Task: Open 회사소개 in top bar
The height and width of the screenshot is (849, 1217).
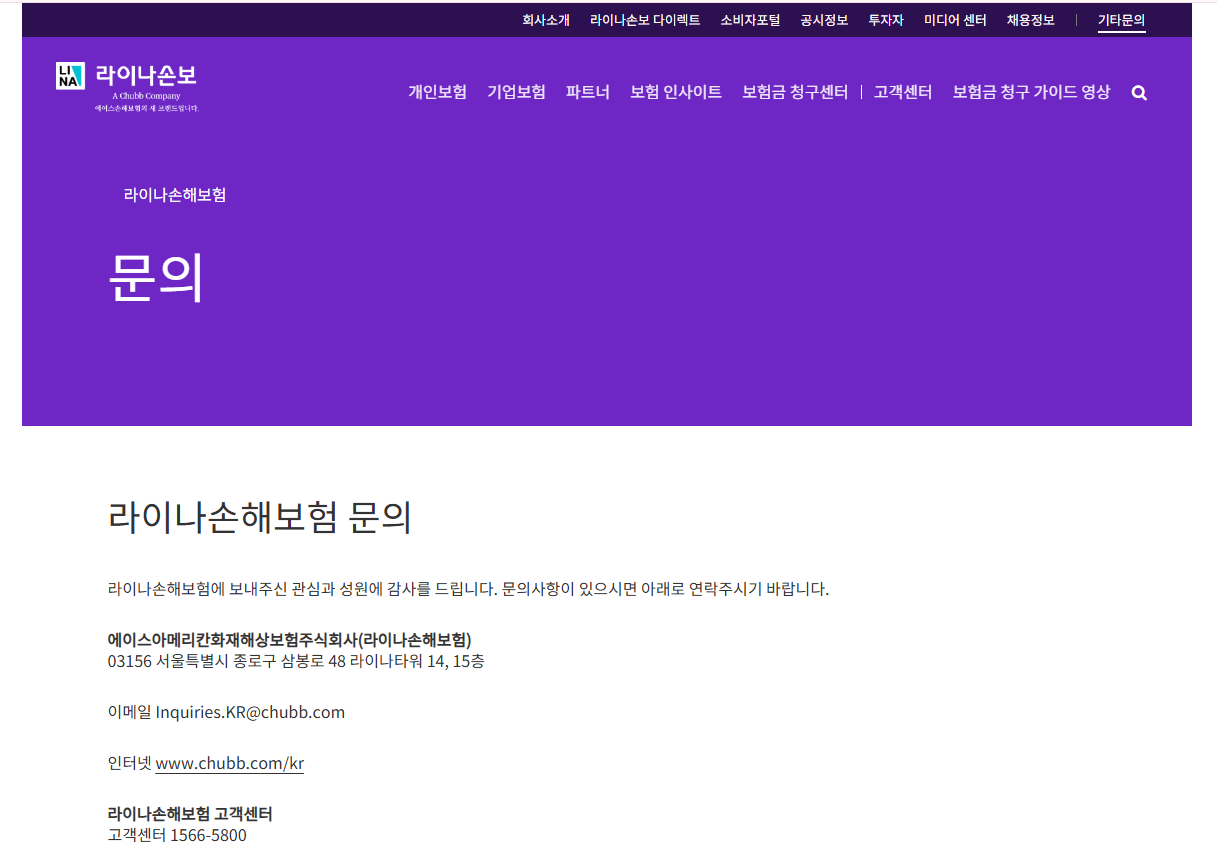Action: tap(546, 20)
